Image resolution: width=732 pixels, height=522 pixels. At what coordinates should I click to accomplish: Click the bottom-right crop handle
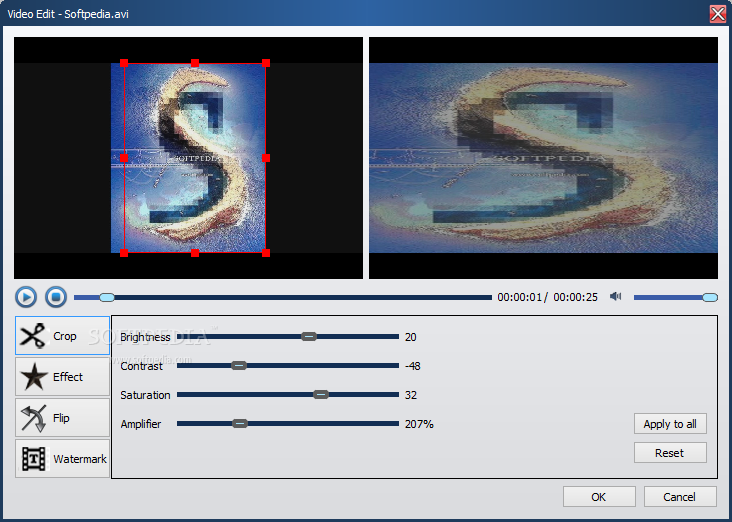click(266, 253)
